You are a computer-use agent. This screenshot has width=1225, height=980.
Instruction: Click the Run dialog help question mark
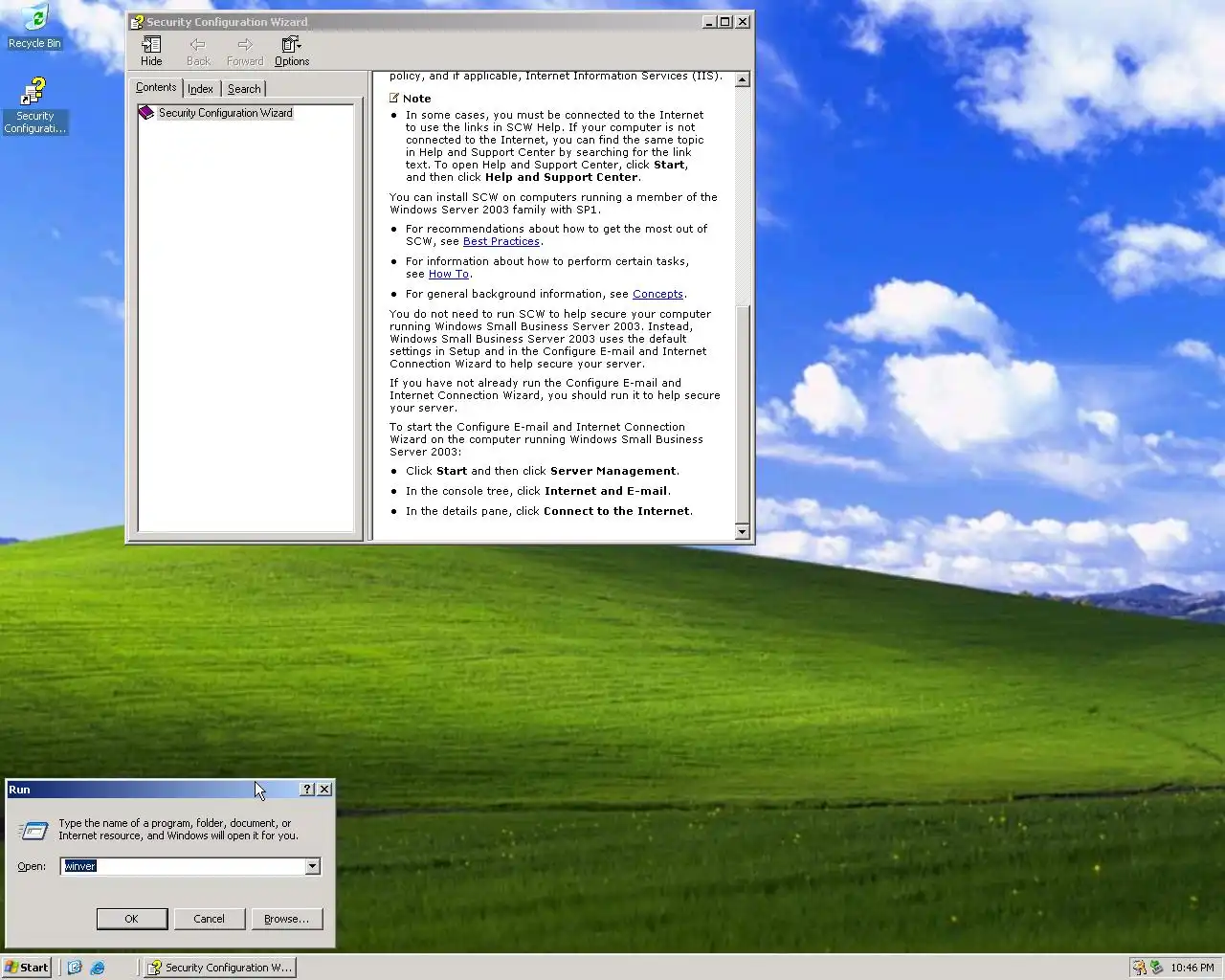click(307, 790)
